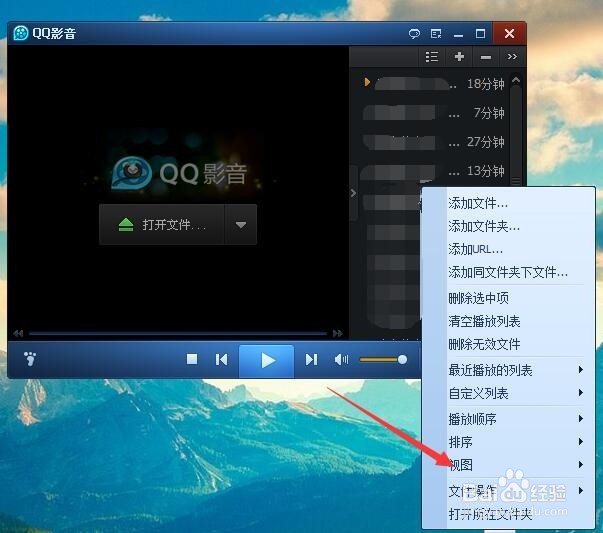The width and height of the screenshot is (603, 533).
Task: Click the playback progress bar
Action: coord(178,333)
